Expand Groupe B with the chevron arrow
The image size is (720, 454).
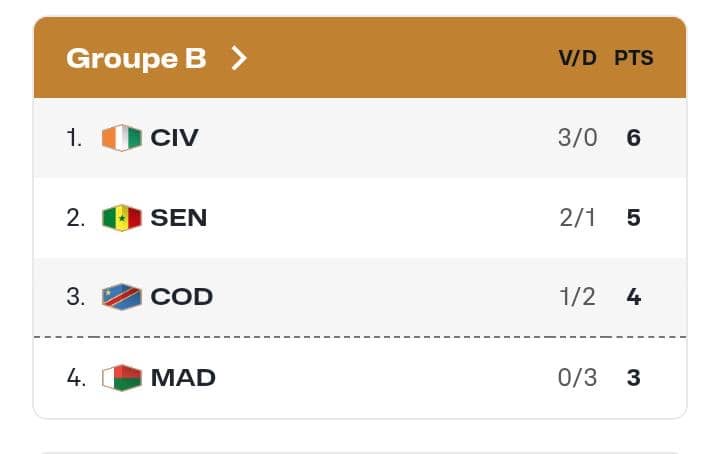[x=238, y=58]
